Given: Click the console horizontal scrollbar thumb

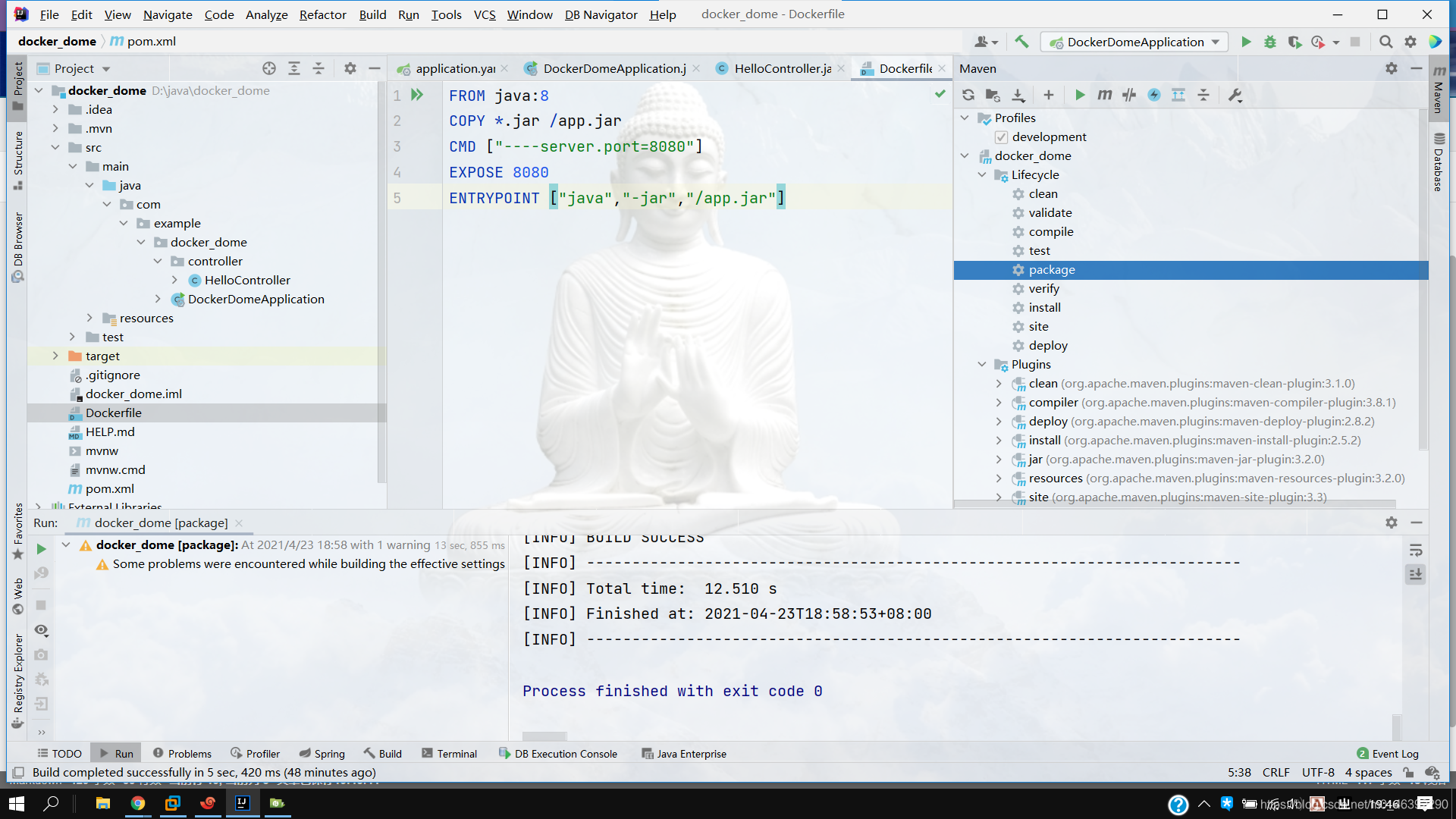Looking at the screenshot, I should pos(544,736).
